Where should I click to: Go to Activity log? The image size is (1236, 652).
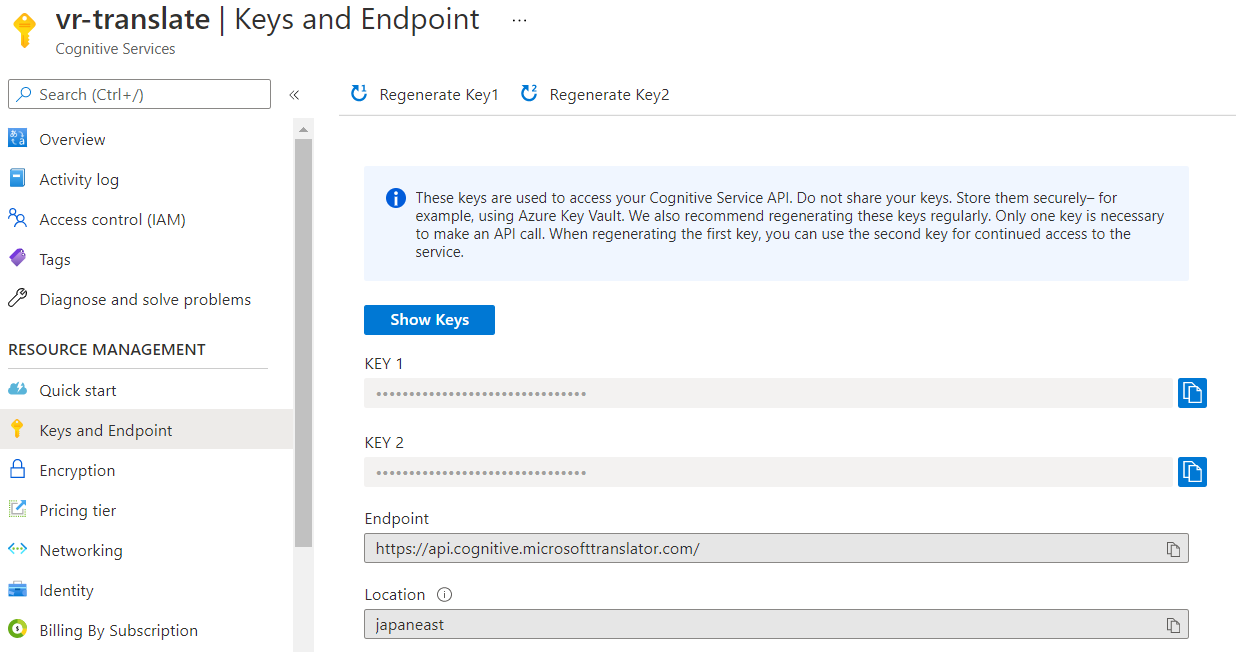79,180
